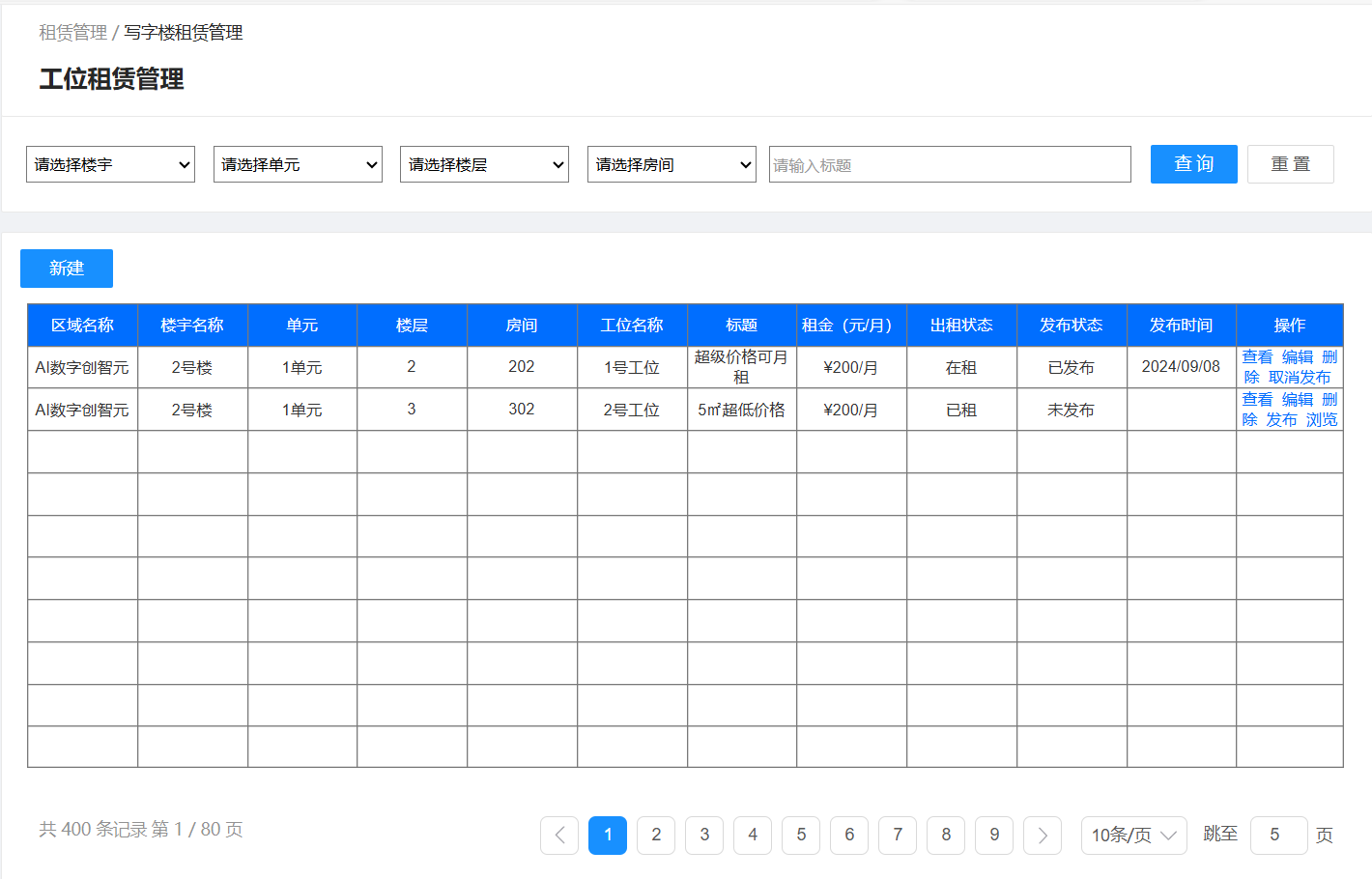Click the 楼层 column header
Viewport: 1372px width, 879px height.
tap(412, 326)
